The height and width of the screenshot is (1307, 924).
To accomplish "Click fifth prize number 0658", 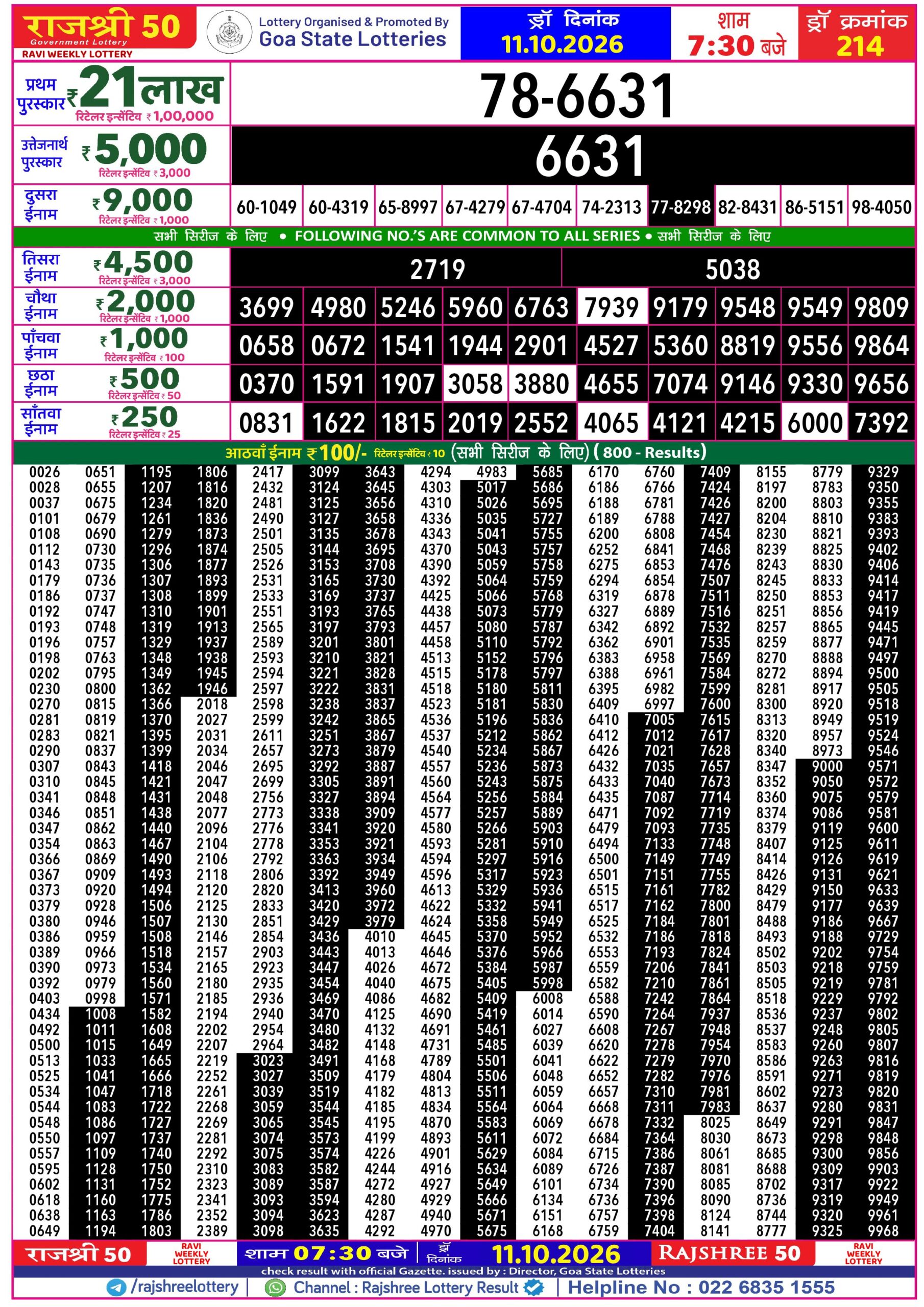I will 266,346.
